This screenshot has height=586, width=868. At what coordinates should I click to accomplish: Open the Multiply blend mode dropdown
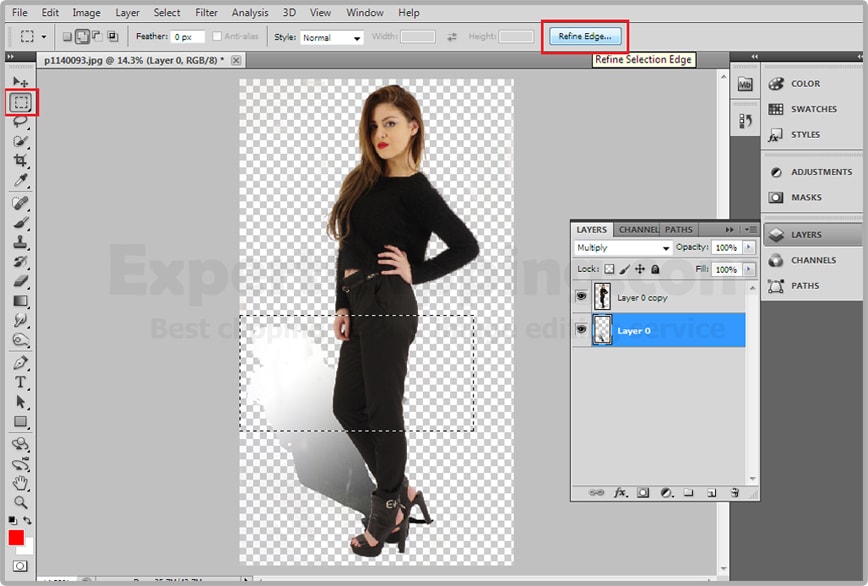click(623, 248)
